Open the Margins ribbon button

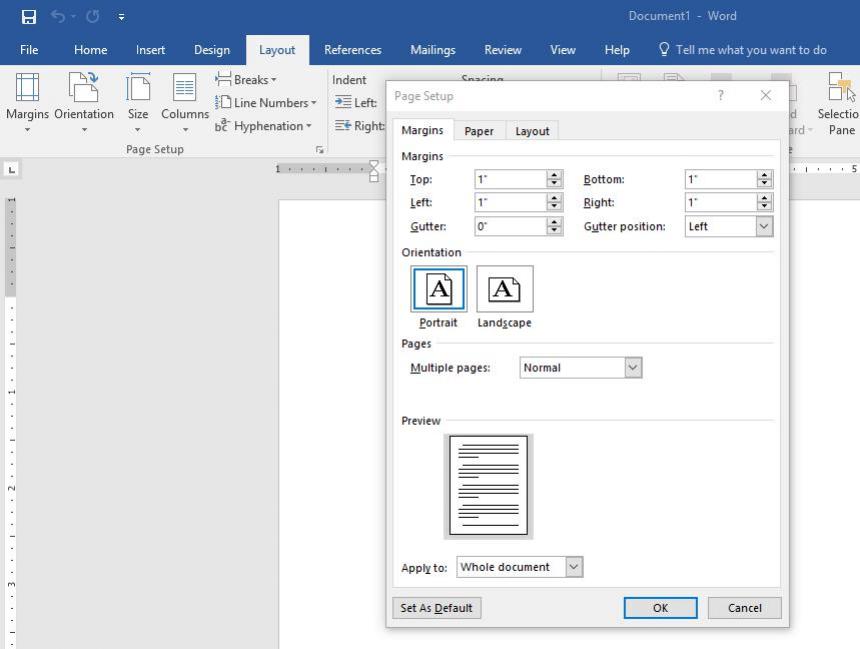pos(27,103)
